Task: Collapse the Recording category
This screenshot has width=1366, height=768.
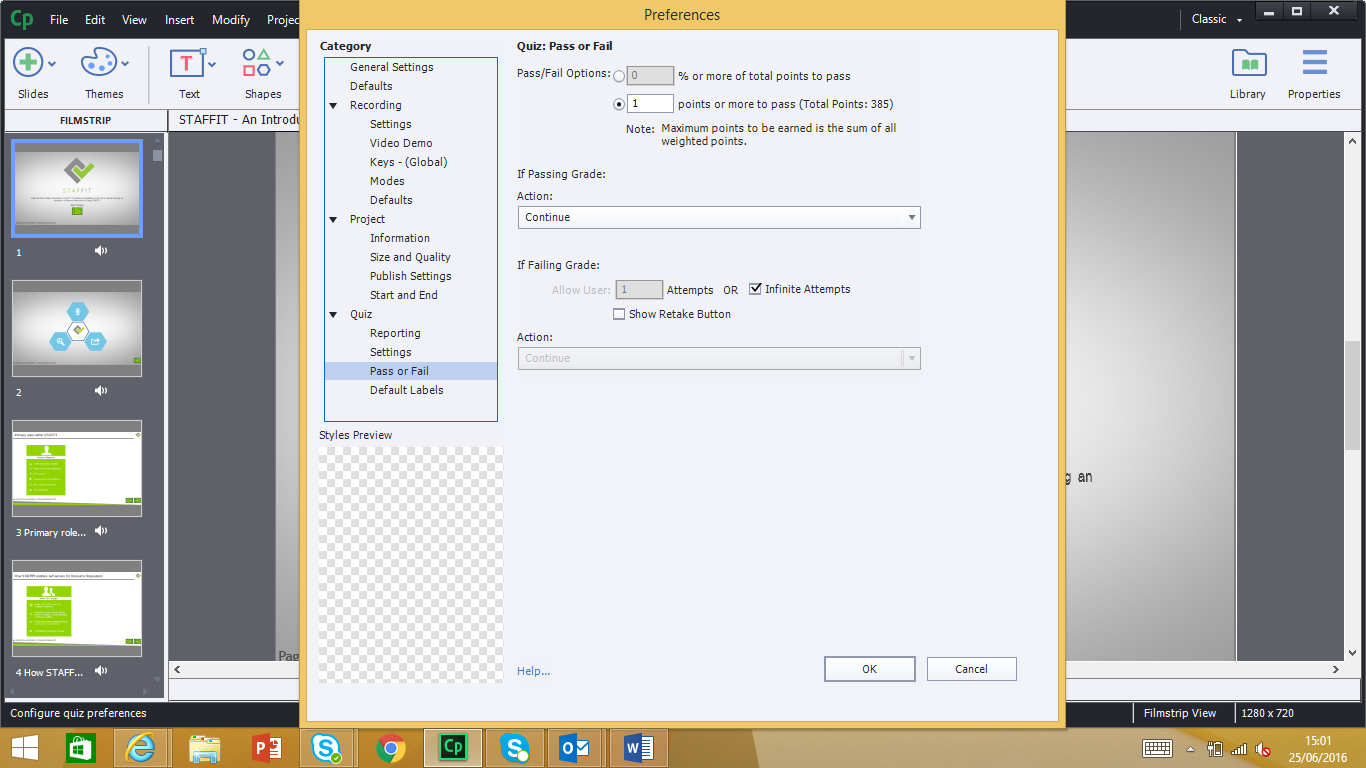Action: point(334,105)
